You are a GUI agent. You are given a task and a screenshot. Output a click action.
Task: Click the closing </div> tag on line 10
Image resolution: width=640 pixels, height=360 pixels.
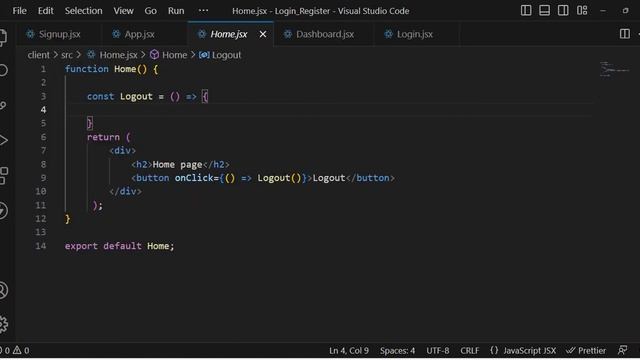[x=125, y=191]
